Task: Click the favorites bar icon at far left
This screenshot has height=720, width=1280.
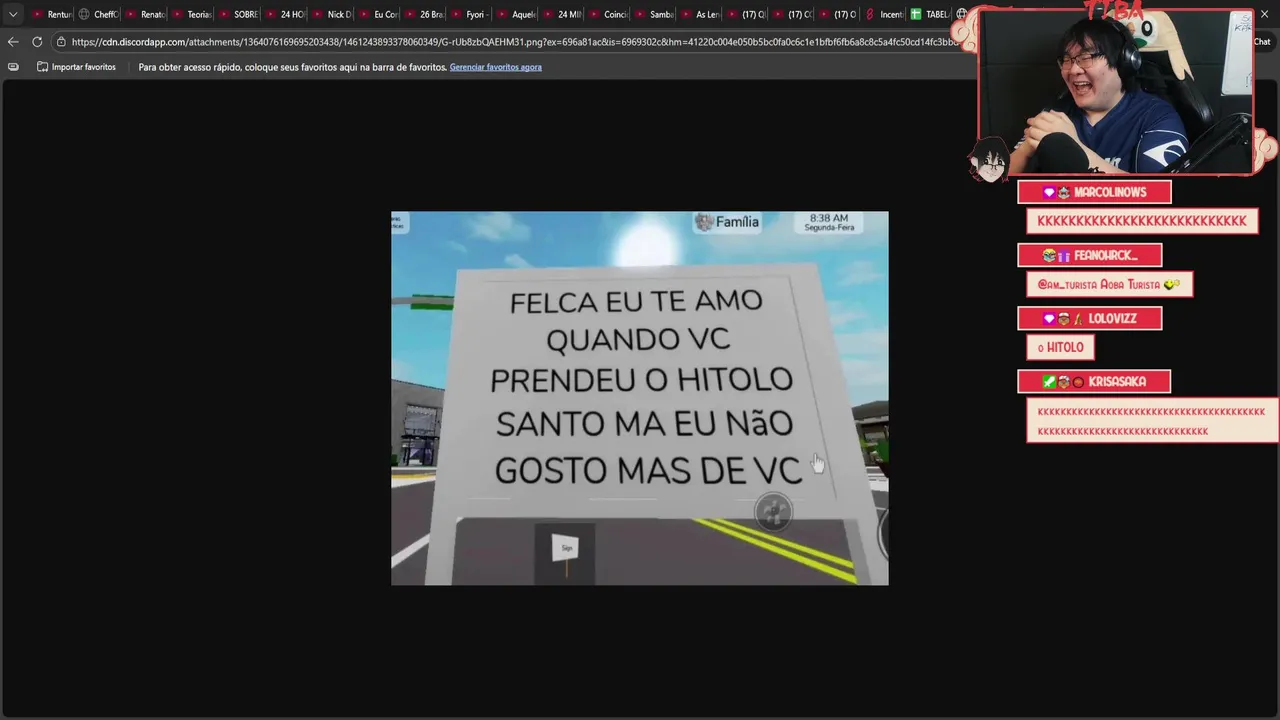Action: pos(13,67)
